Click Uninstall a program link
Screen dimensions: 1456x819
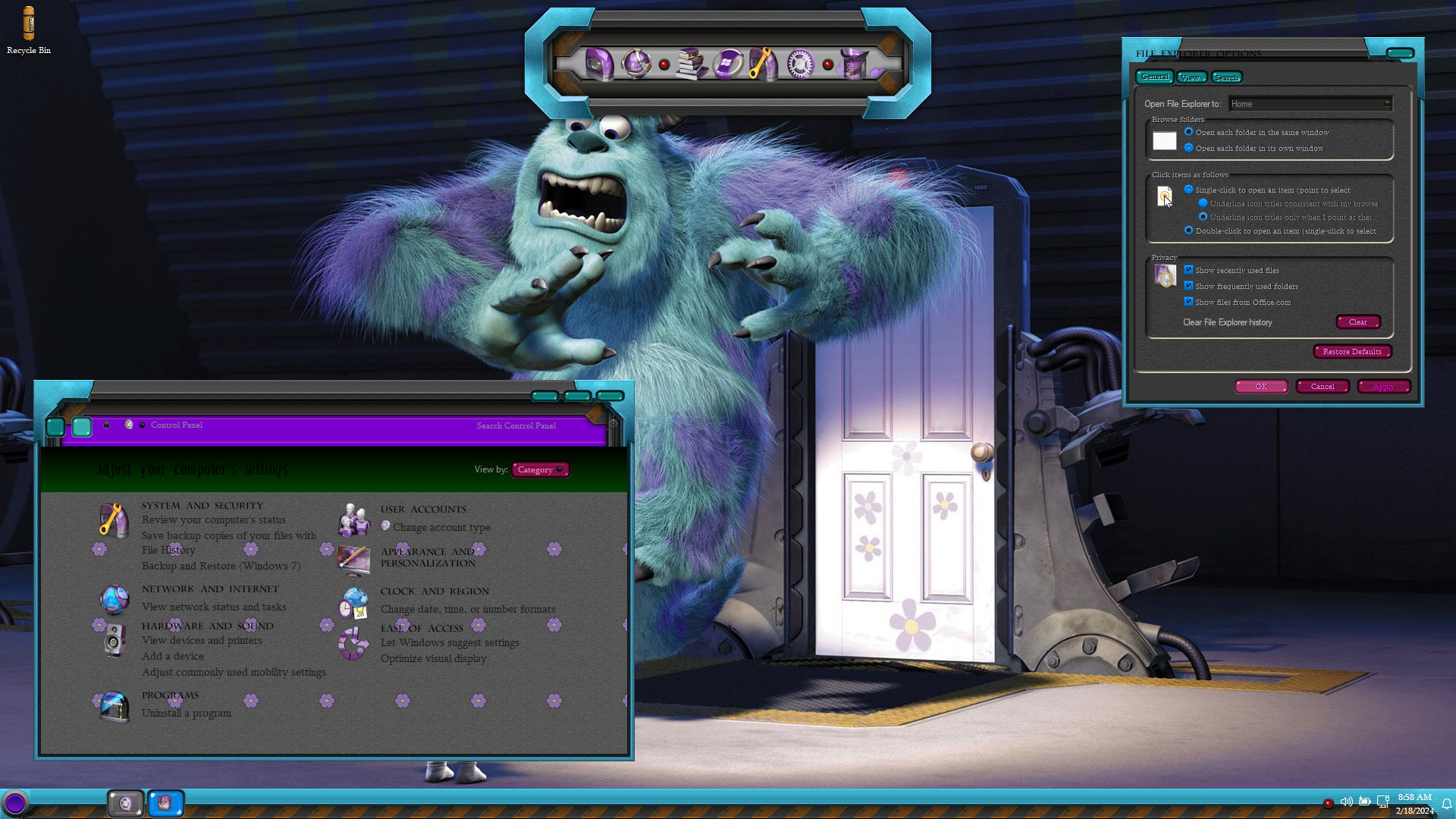pos(186,713)
